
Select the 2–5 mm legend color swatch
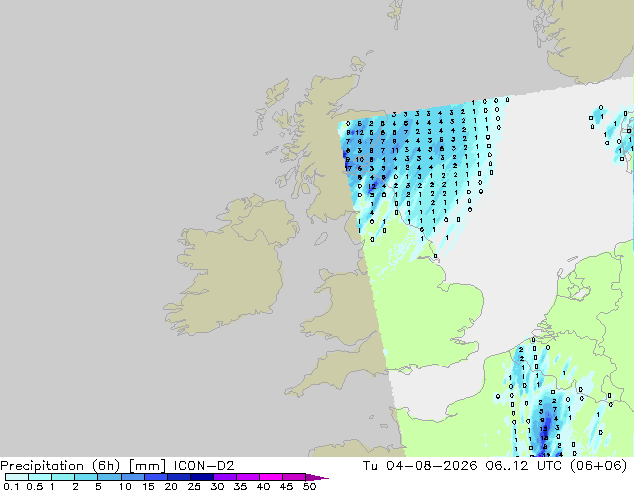click(86, 477)
